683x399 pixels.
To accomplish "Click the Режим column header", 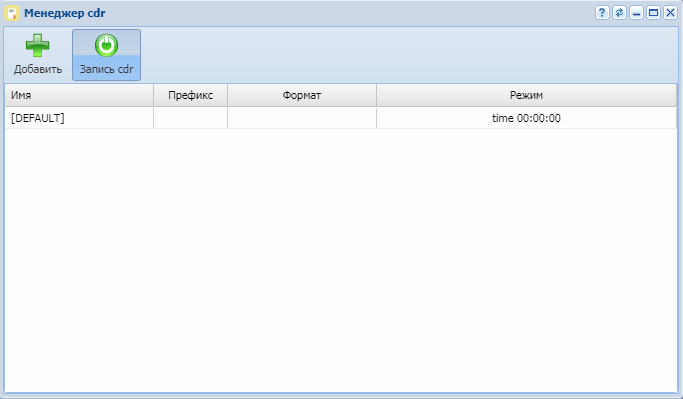I will click(x=526, y=95).
